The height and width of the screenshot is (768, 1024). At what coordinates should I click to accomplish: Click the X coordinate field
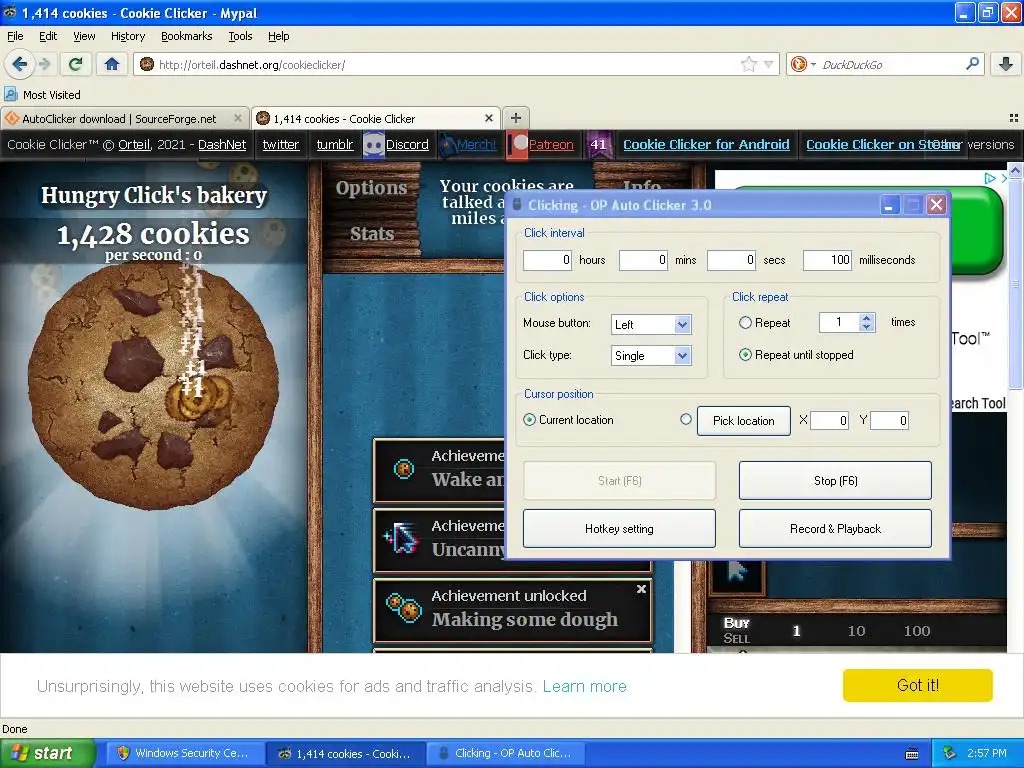829,421
